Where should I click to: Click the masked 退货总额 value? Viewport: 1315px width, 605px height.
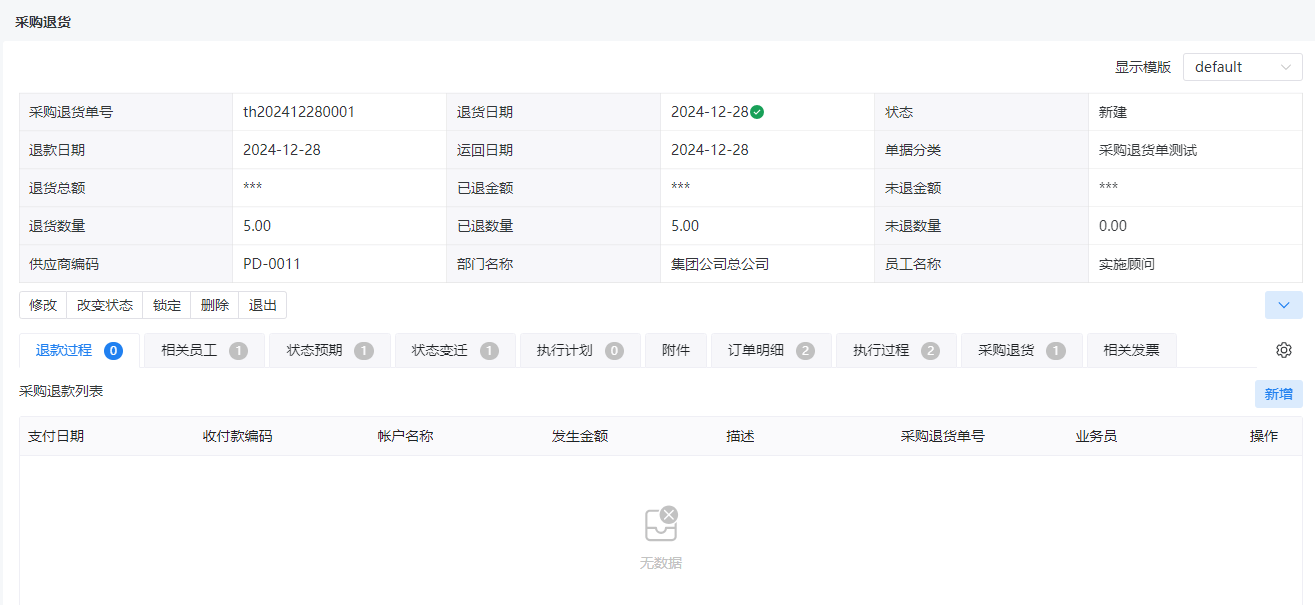253,188
